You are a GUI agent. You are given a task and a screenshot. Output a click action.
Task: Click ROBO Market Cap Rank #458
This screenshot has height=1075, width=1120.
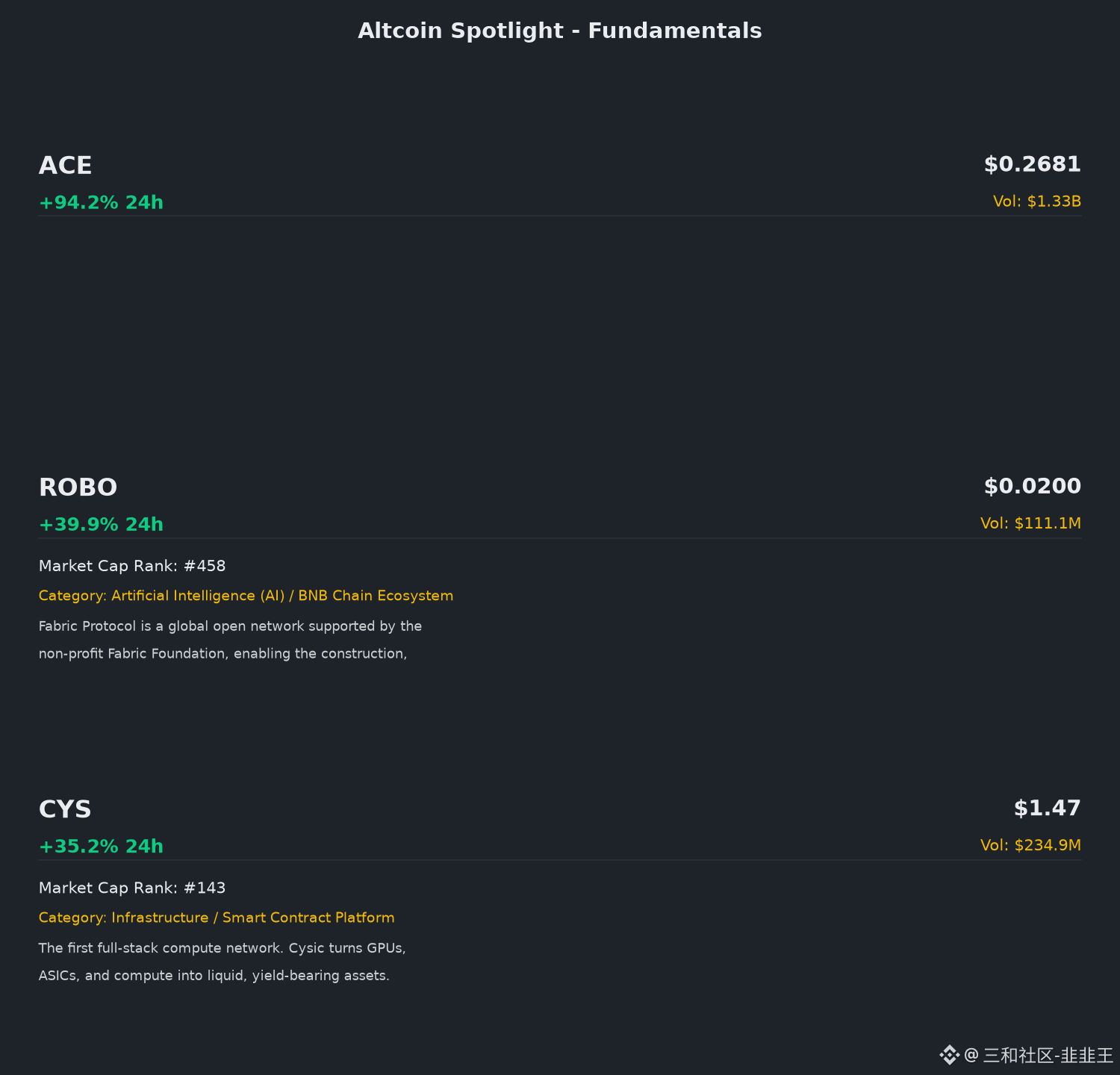click(x=132, y=566)
